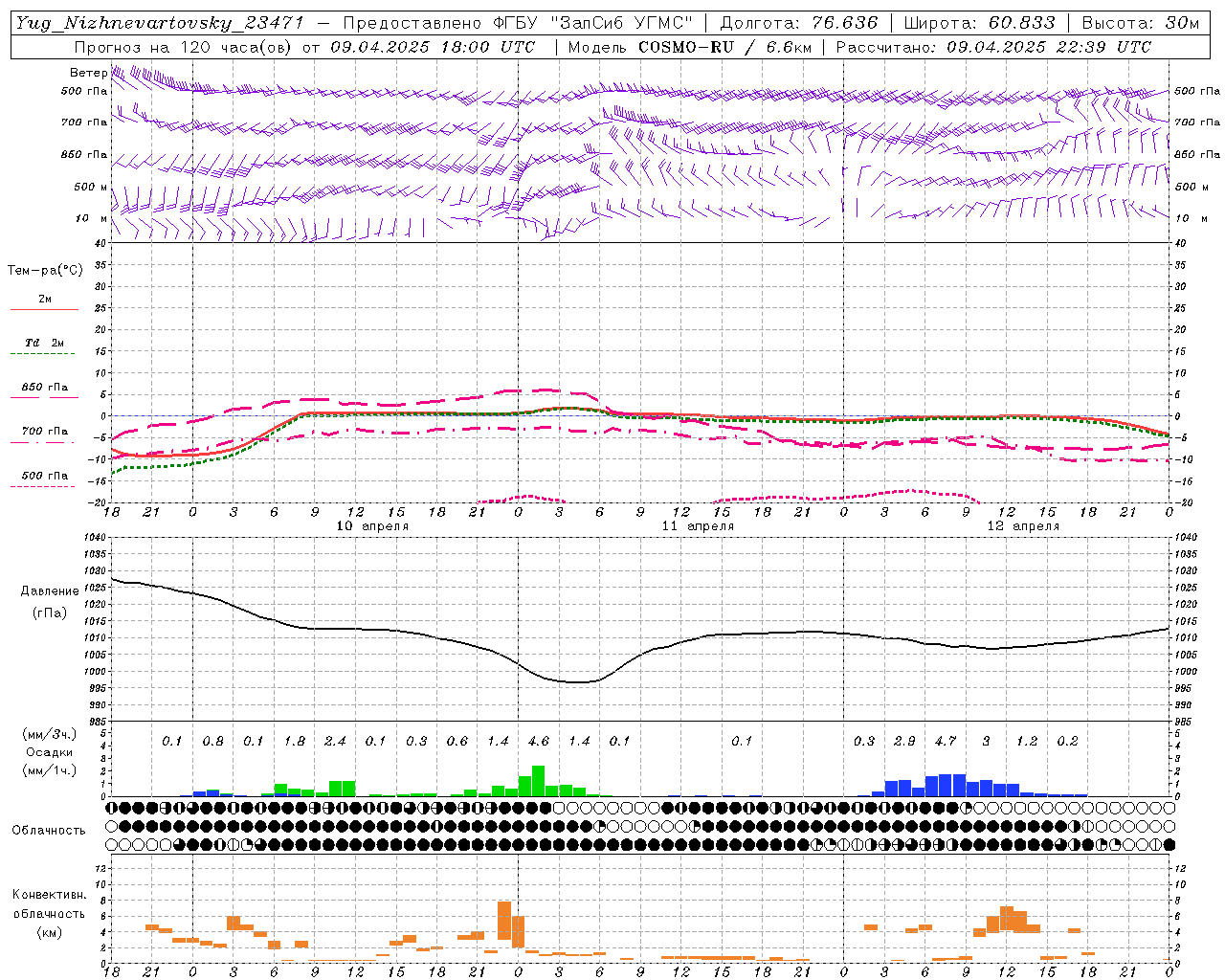The image size is (1225, 980).
Task: Click the 850 гПа entry in temperature legend
Action: coord(45,388)
